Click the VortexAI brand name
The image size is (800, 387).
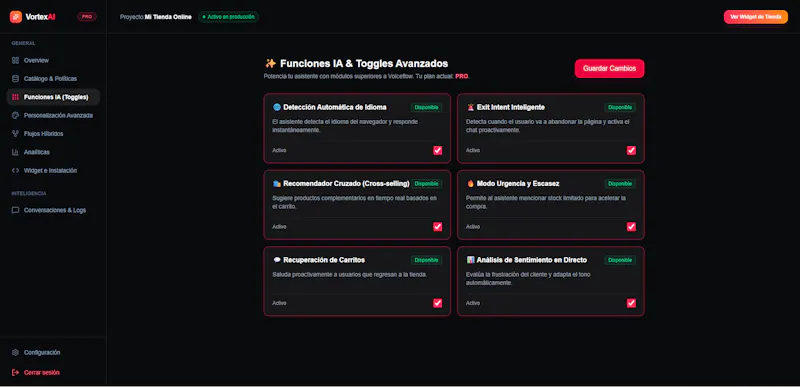(x=40, y=17)
